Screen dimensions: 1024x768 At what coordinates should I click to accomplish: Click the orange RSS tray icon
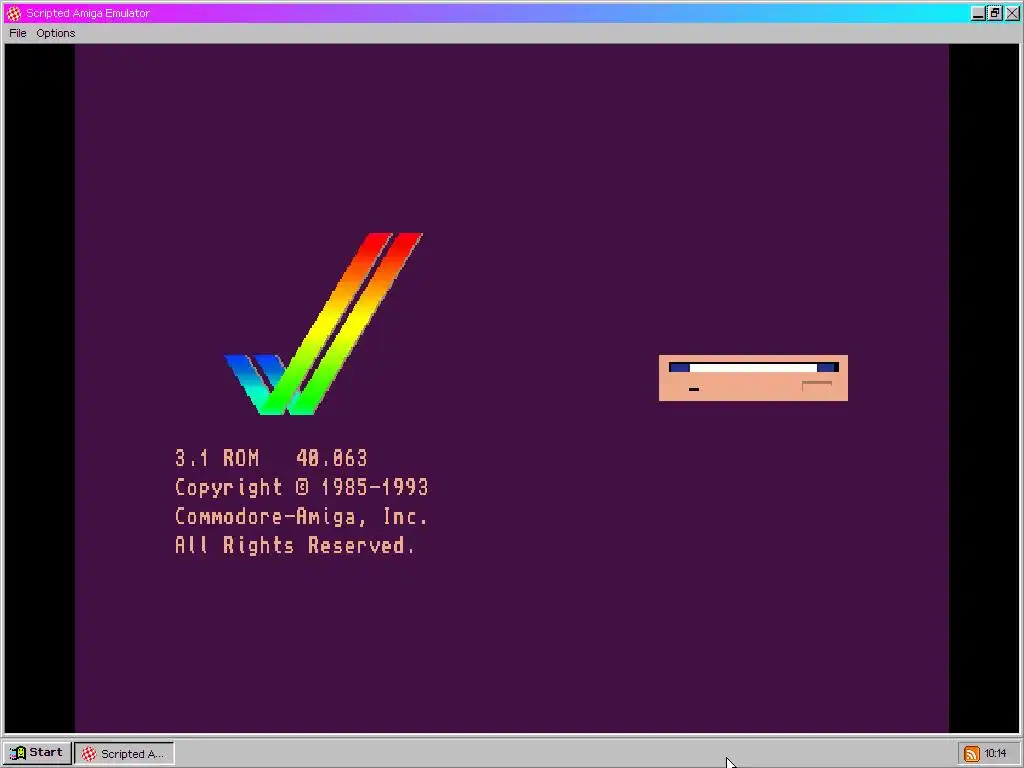click(972, 754)
